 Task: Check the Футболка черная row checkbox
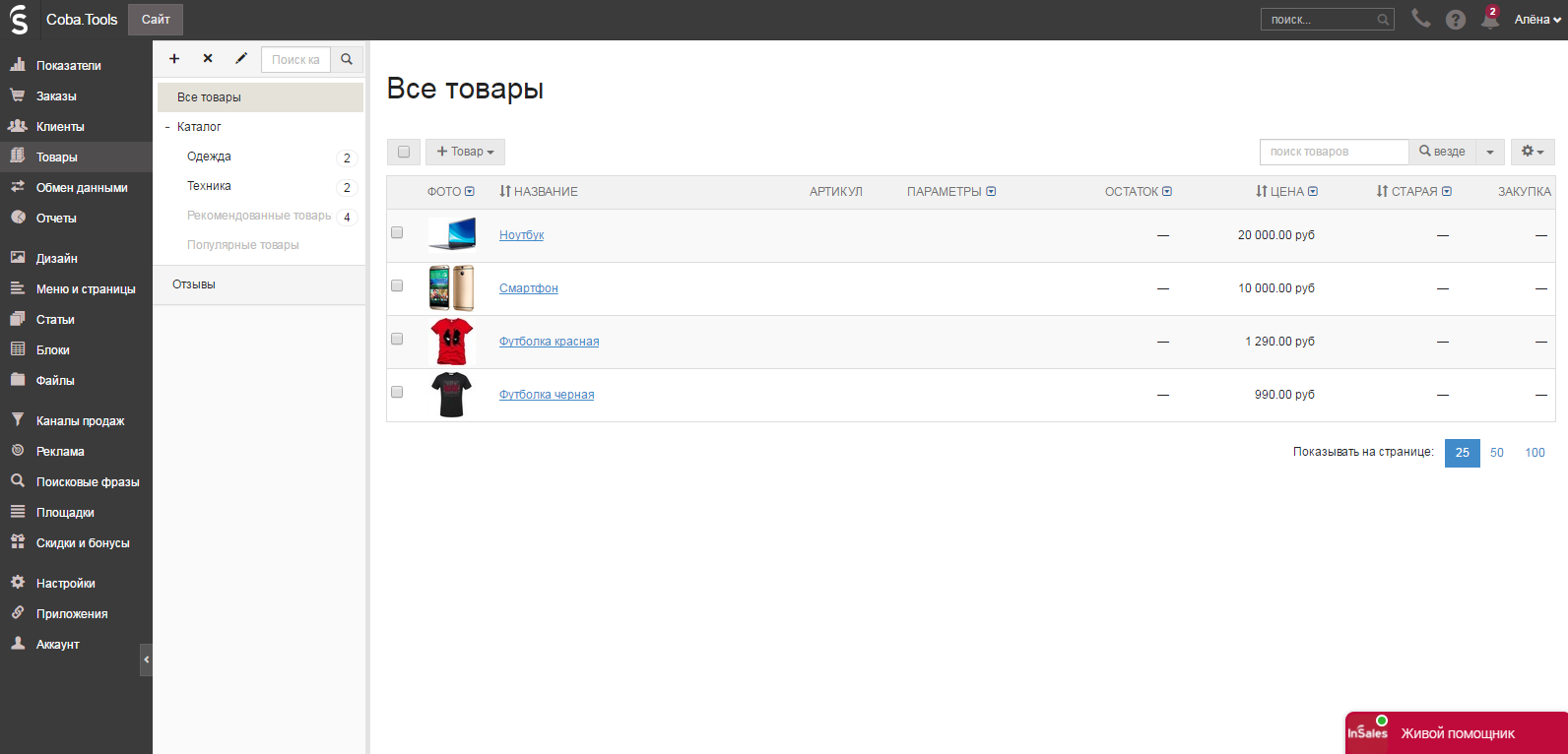[x=397, y=393]
